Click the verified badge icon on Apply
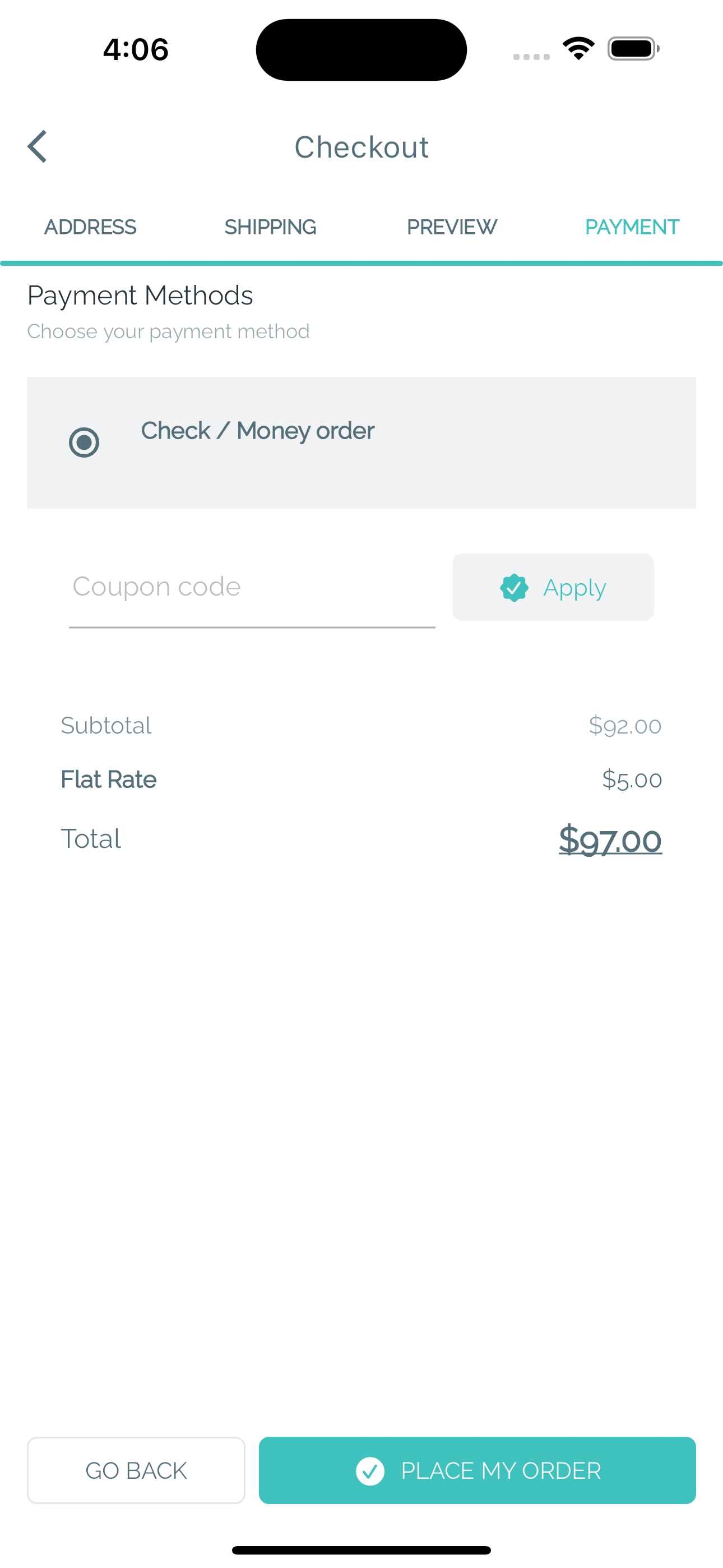This screenshot has width=723, height=1568. click(x=513, y=587)
